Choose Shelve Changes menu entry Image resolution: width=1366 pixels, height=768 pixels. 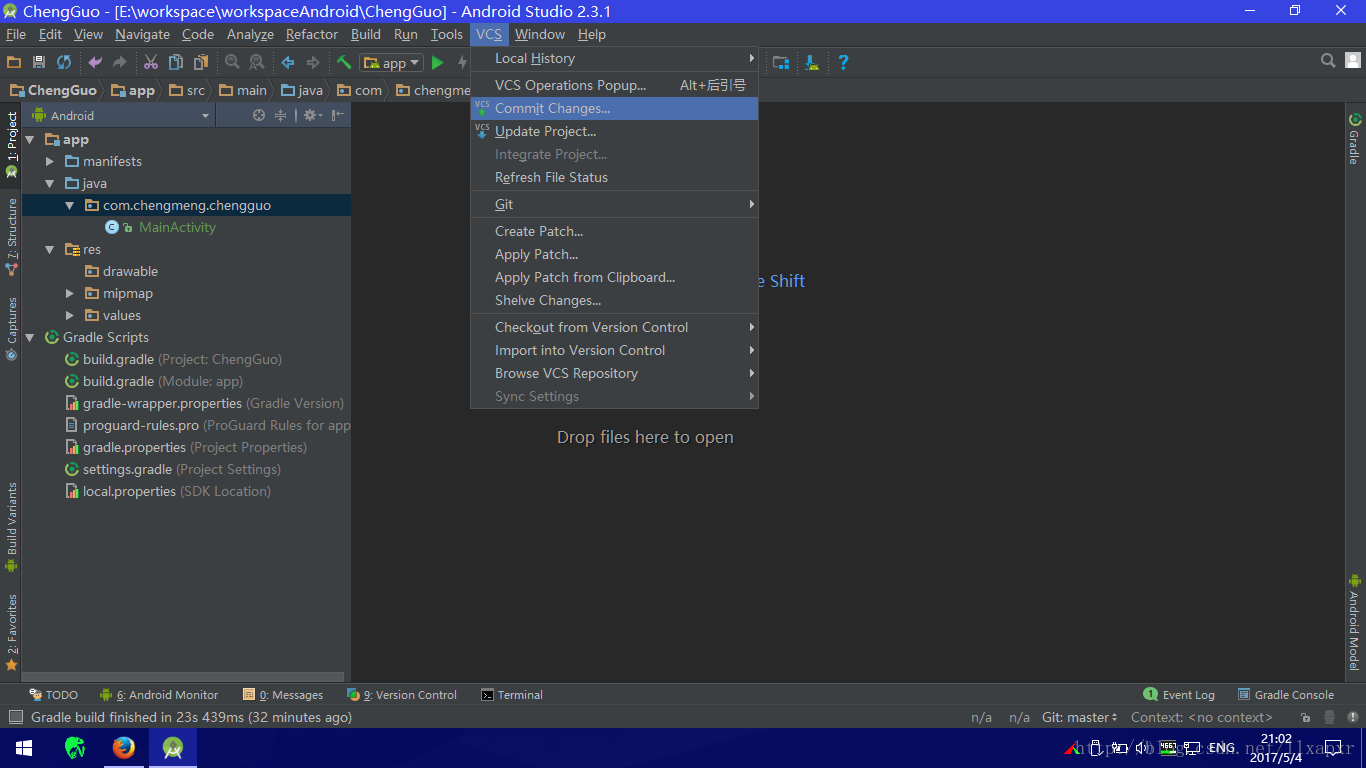614,300
